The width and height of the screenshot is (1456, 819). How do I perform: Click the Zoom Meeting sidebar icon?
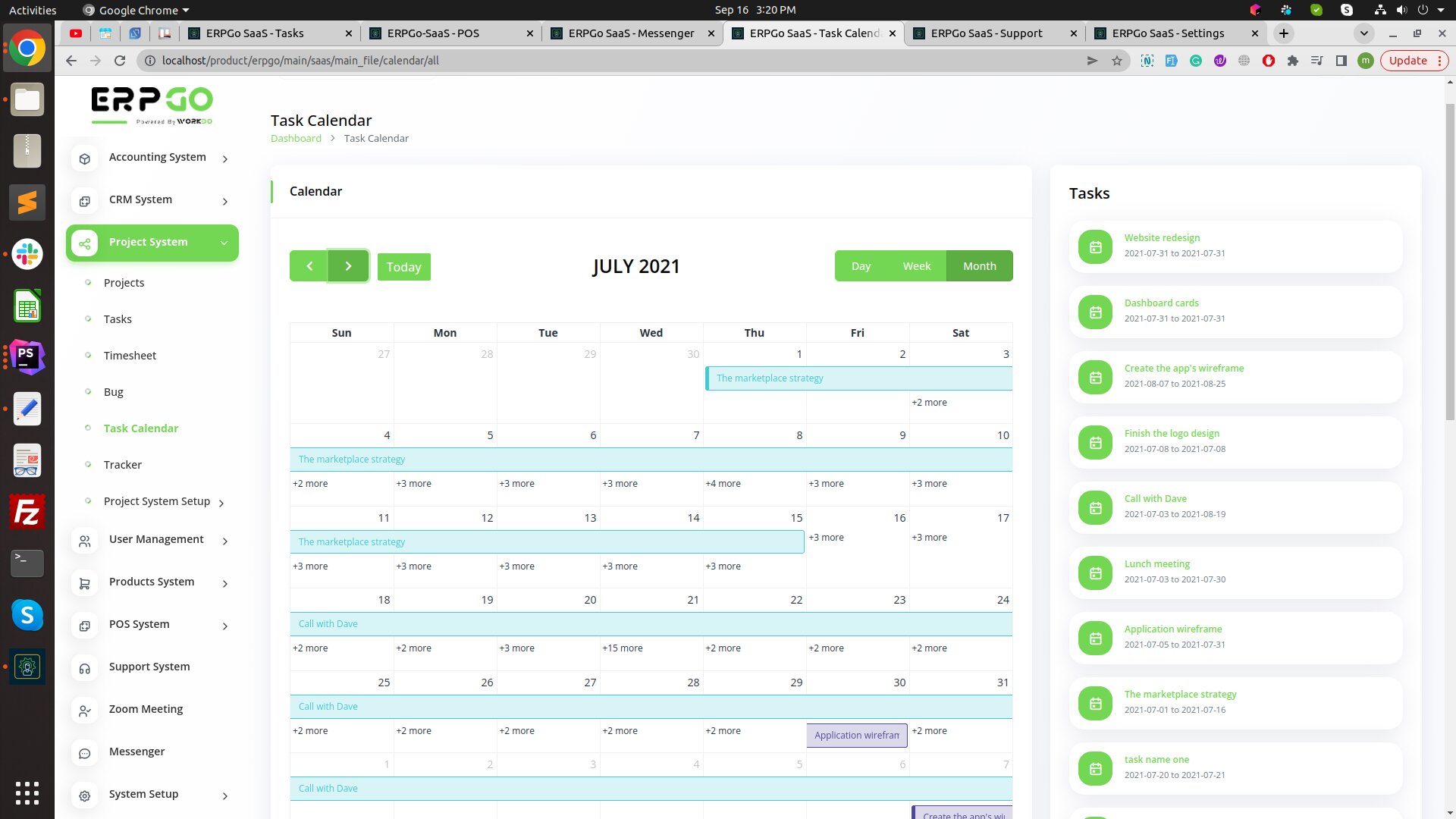[x=85, y=711]
